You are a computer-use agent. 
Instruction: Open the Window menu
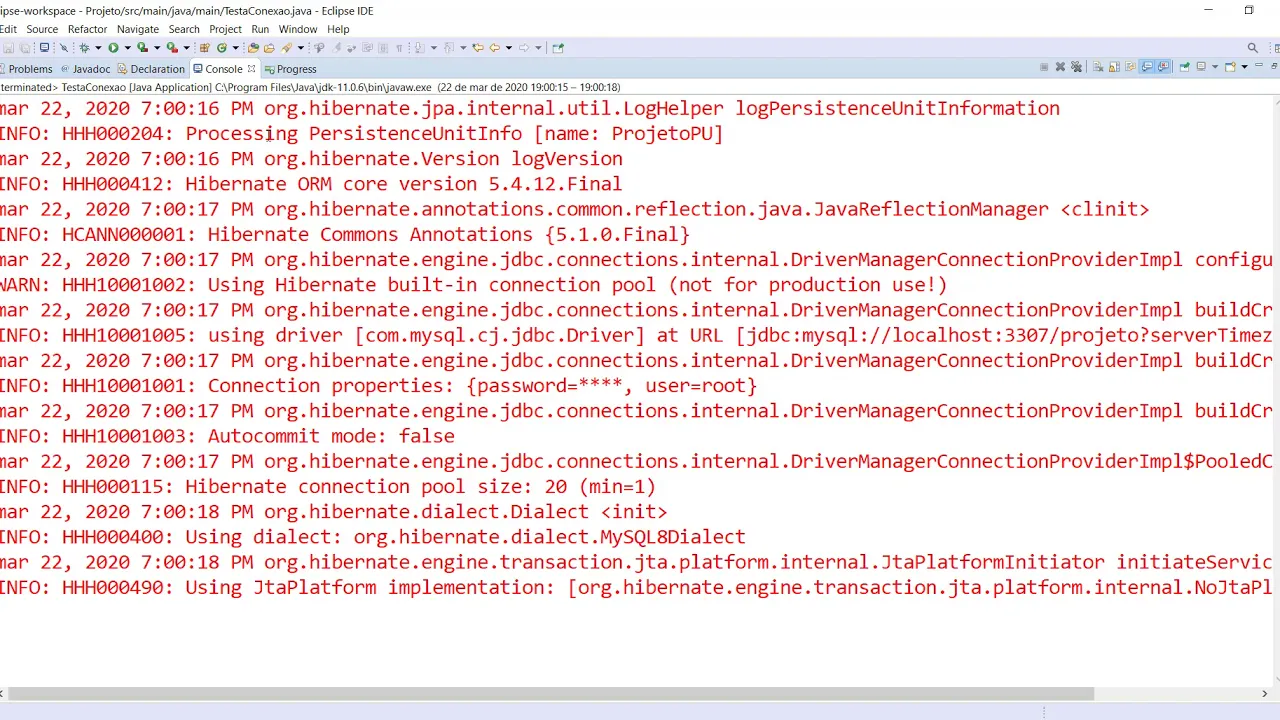[298, 29]
